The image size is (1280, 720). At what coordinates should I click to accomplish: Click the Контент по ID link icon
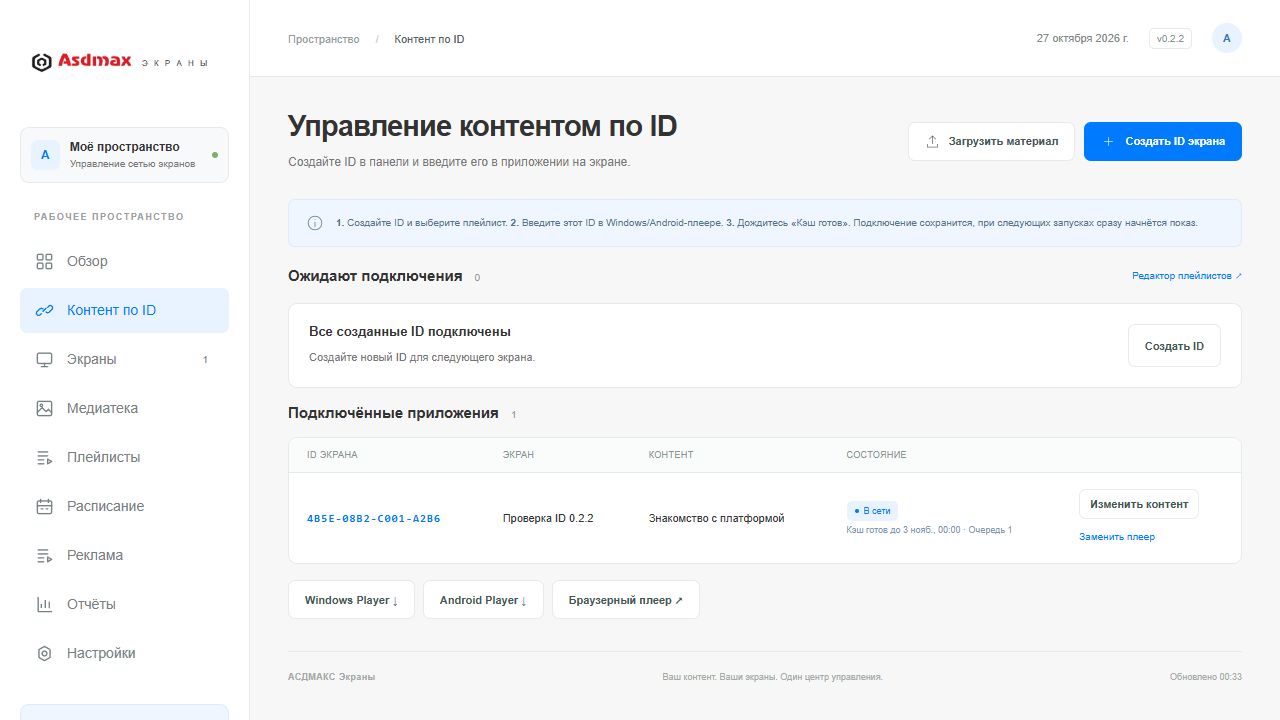pyautogui.click(x=44, y=310)
